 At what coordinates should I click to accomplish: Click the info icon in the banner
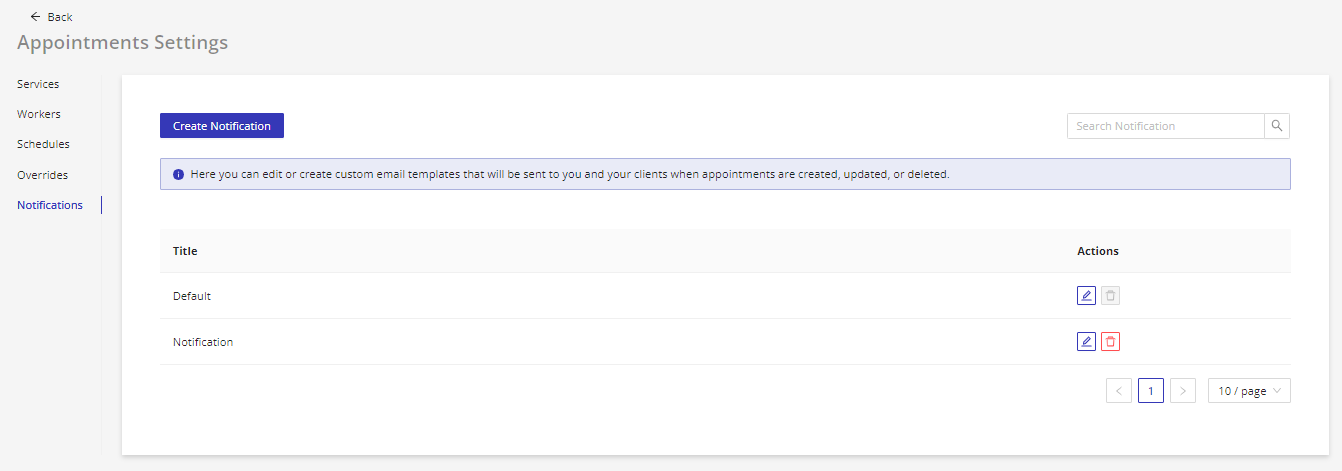[178, 174]
